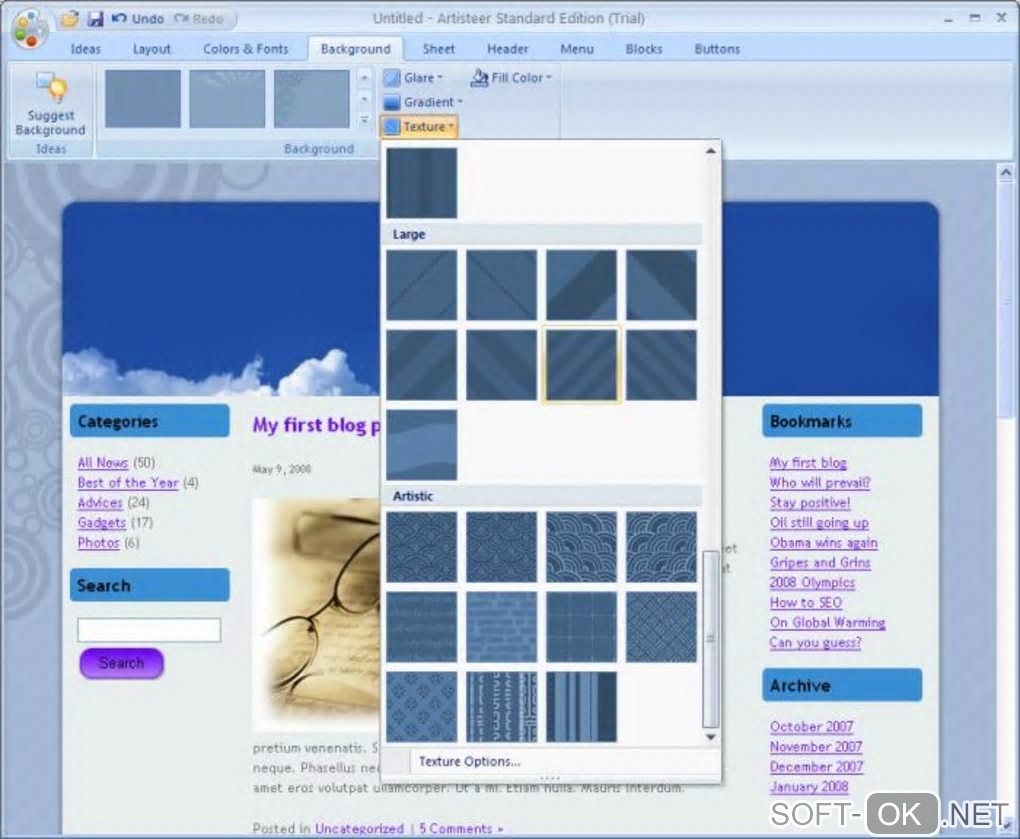The height and width of the screenshot is (839, 1020).
Task: Expand the background gallery with the bottom arrow
Action: [364, 120]
